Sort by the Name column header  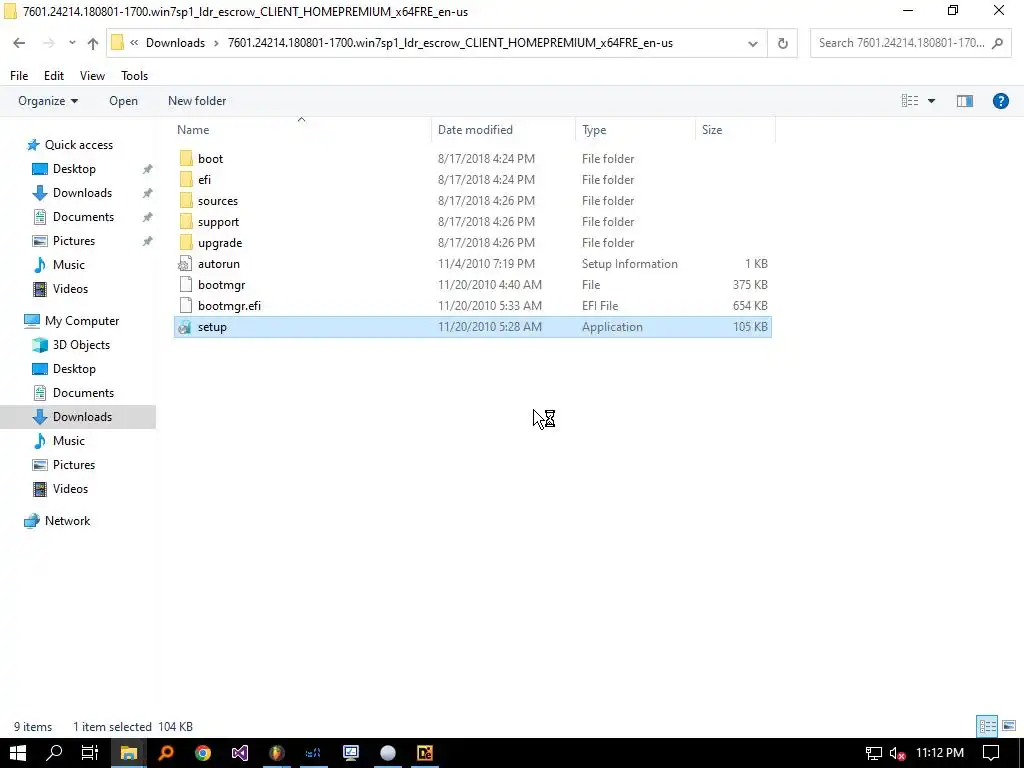pos(302,129)
